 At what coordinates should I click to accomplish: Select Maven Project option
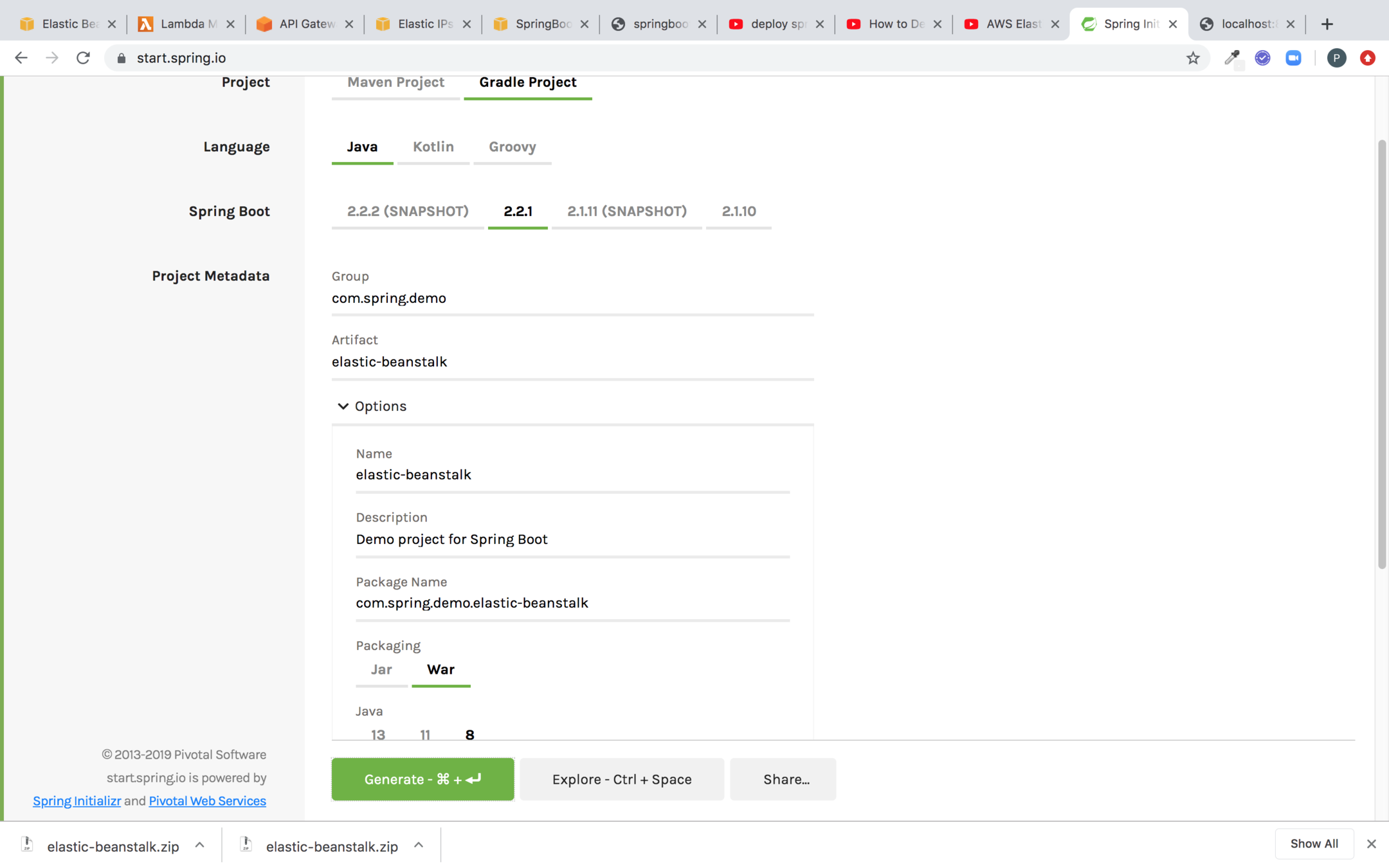click(x=395, y=82)
